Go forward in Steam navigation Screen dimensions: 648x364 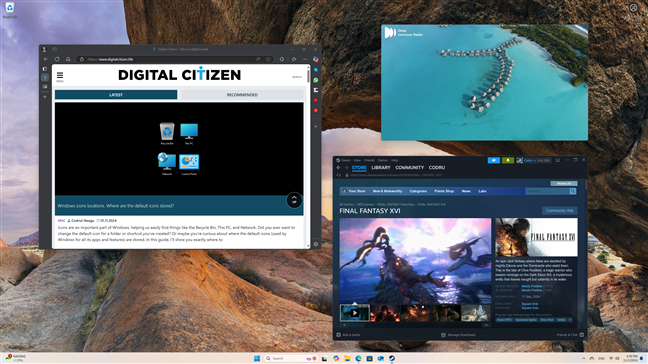pyautogui.click(x=346, y=167)
